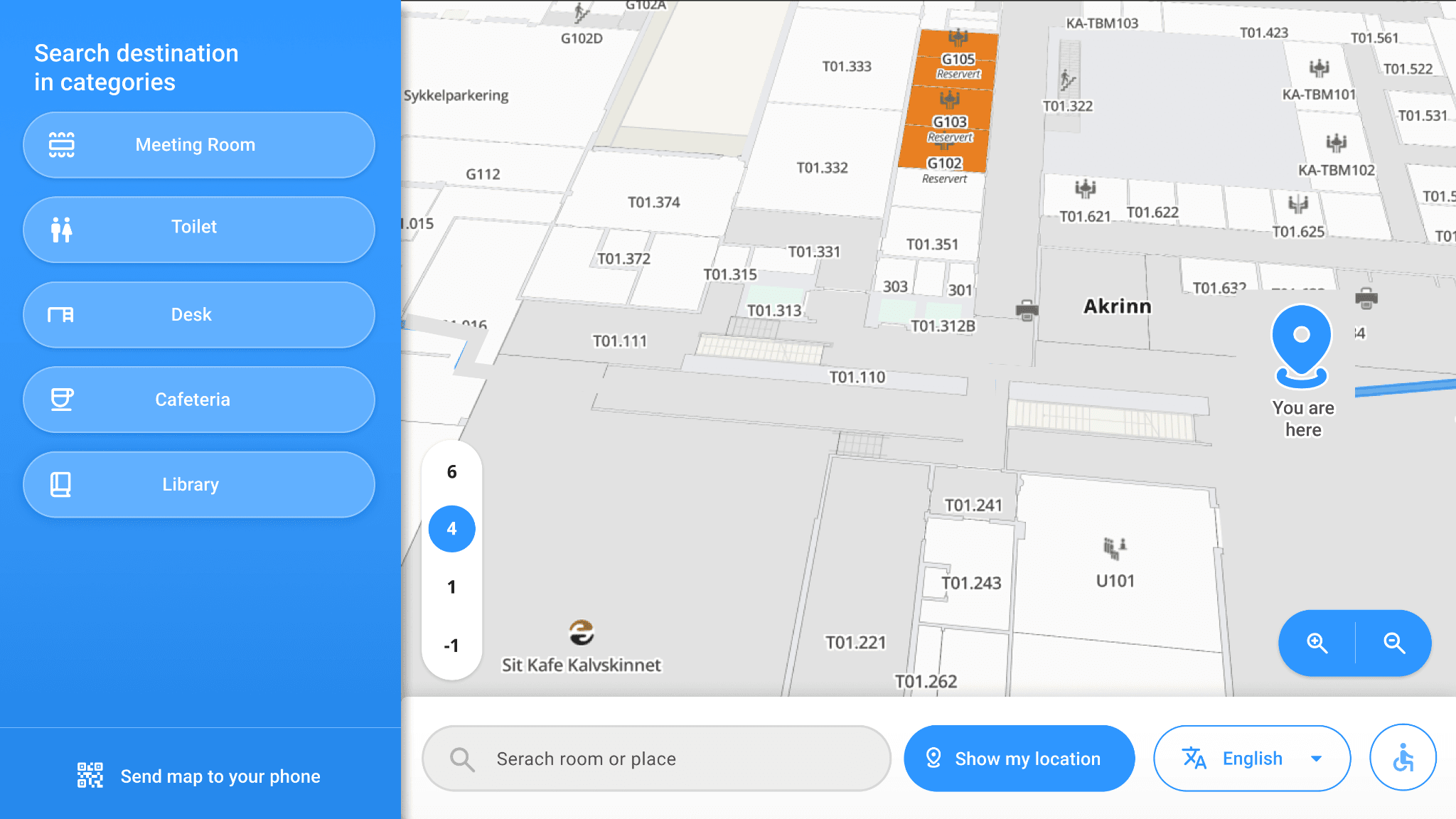The height and width of the screenshot is (819, 1456).
Task: Zoom in using the plus magnifier icon
Action: [x=1317, y=643]
